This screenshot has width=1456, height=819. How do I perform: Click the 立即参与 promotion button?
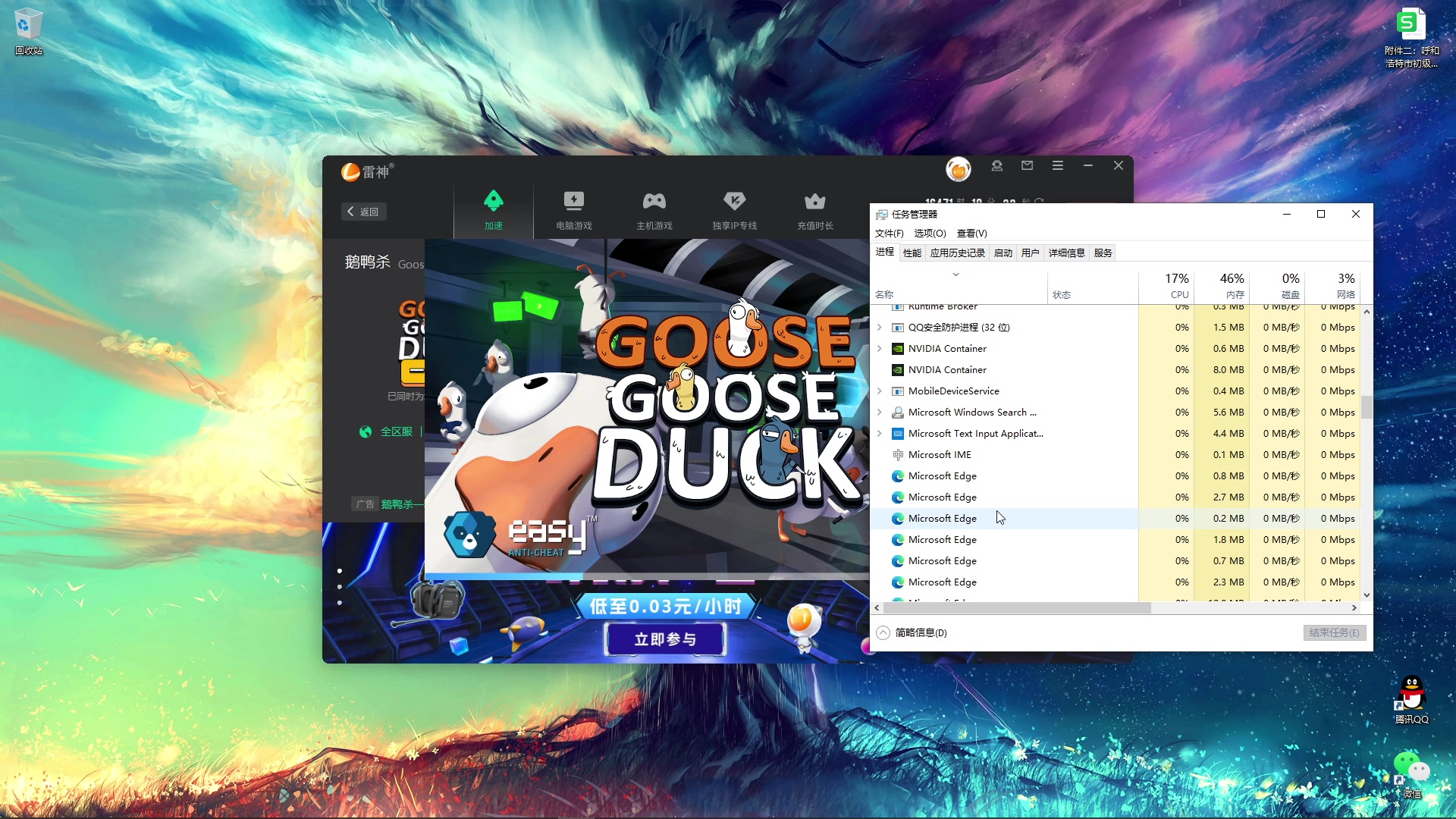[x=665, y=639]
